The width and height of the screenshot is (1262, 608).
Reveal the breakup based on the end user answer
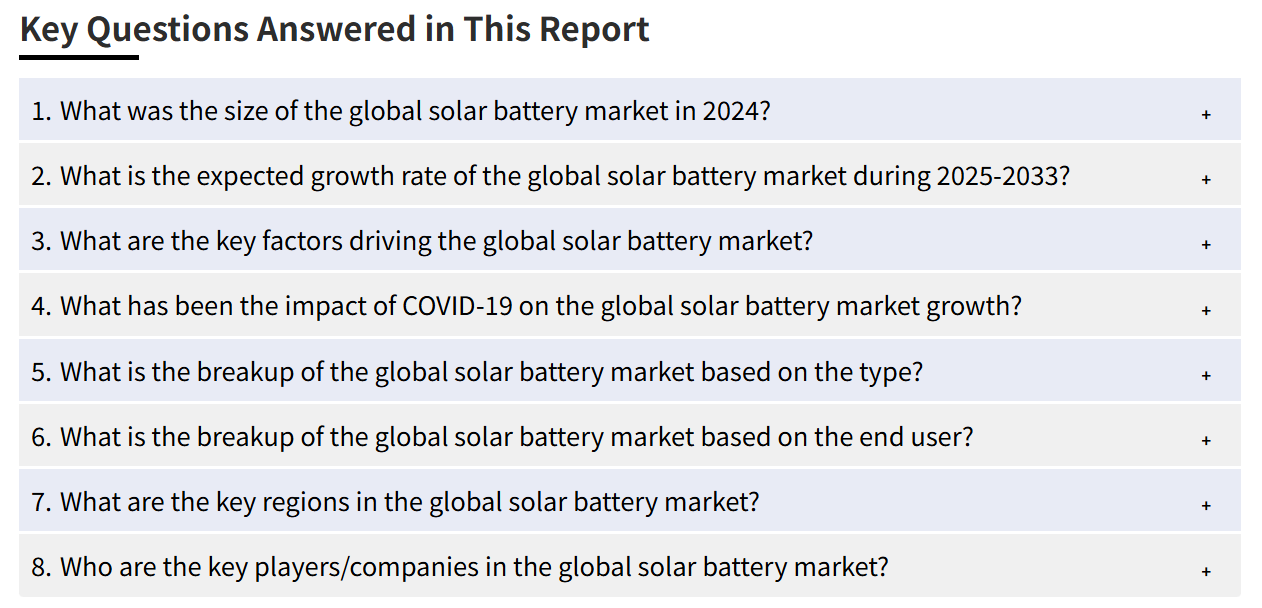click(x=502, y=437)
